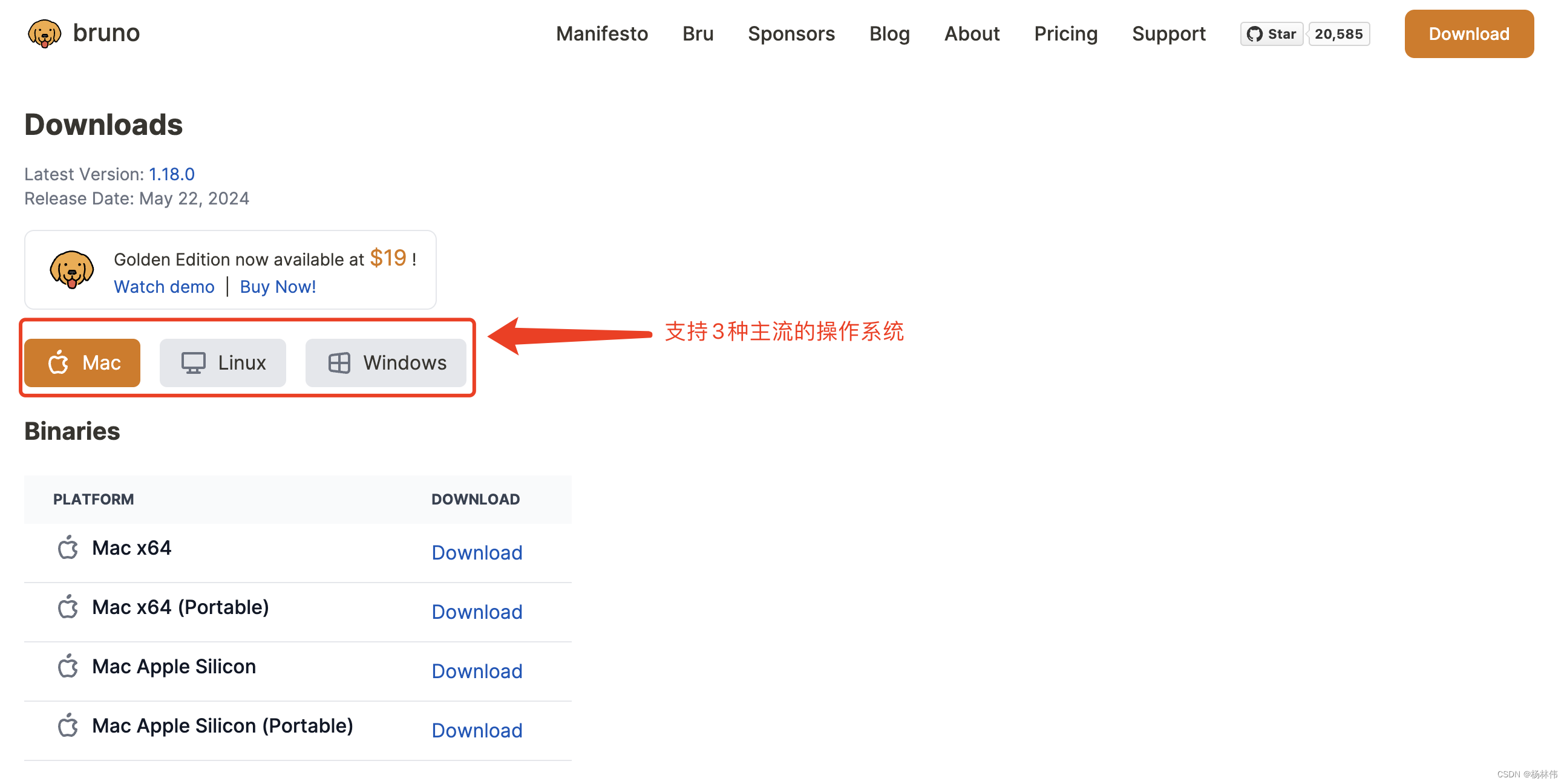Click the Apple icon beside Mac Apple Silicon

coord(68,666)
